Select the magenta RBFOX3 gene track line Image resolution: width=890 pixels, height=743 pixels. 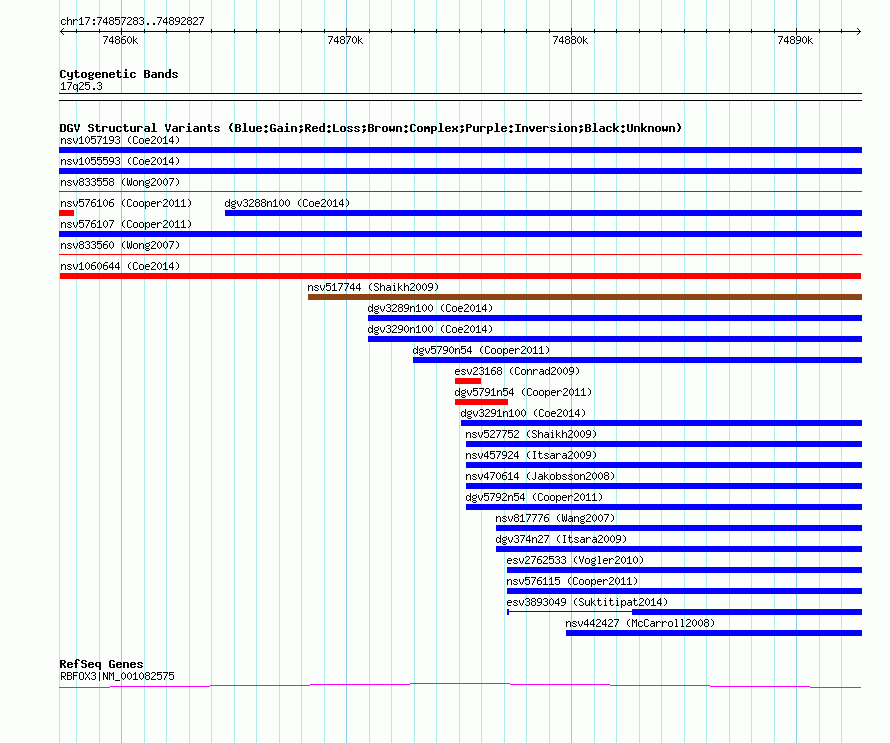pos(460,686)
